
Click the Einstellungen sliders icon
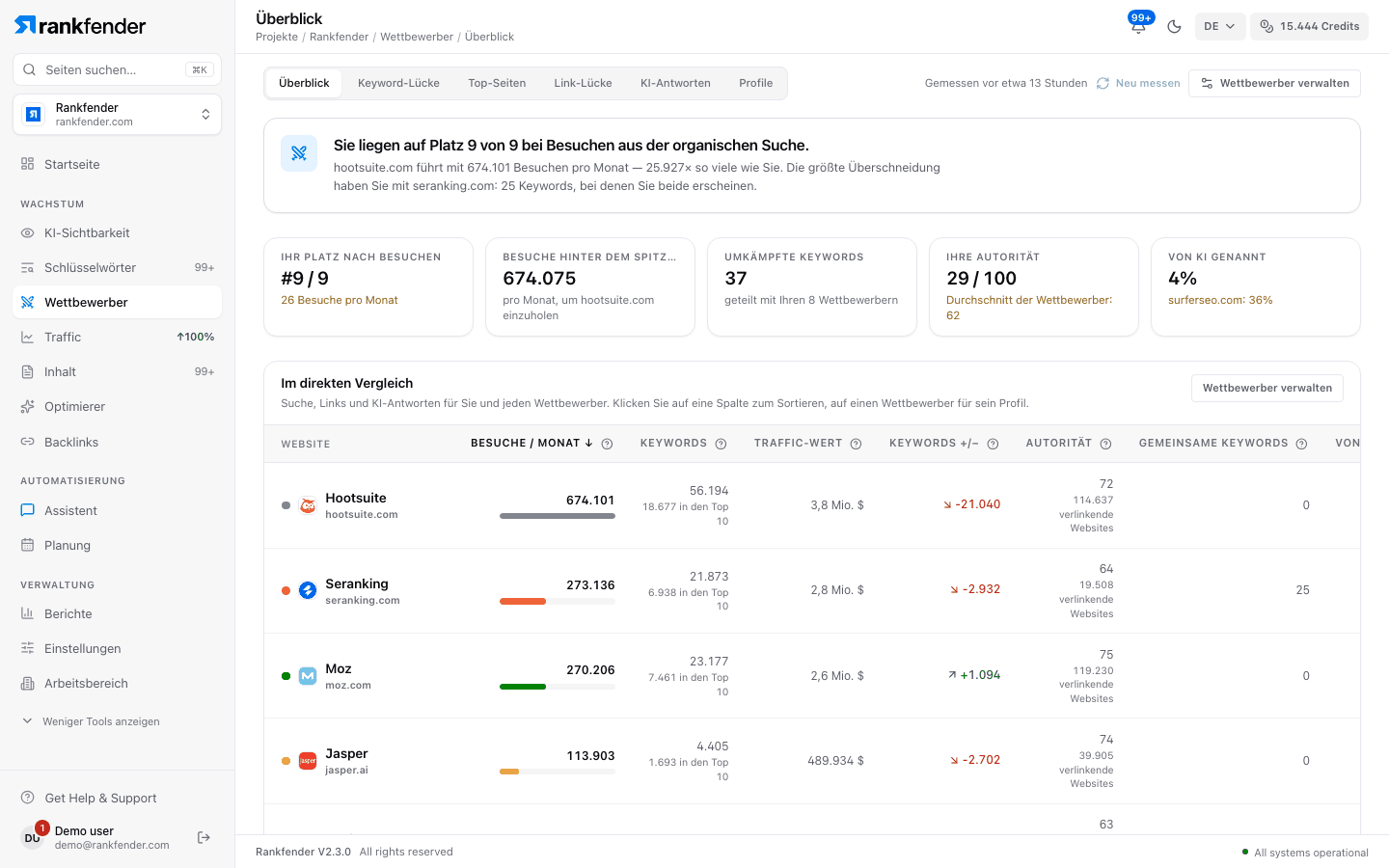pos(27,648)
